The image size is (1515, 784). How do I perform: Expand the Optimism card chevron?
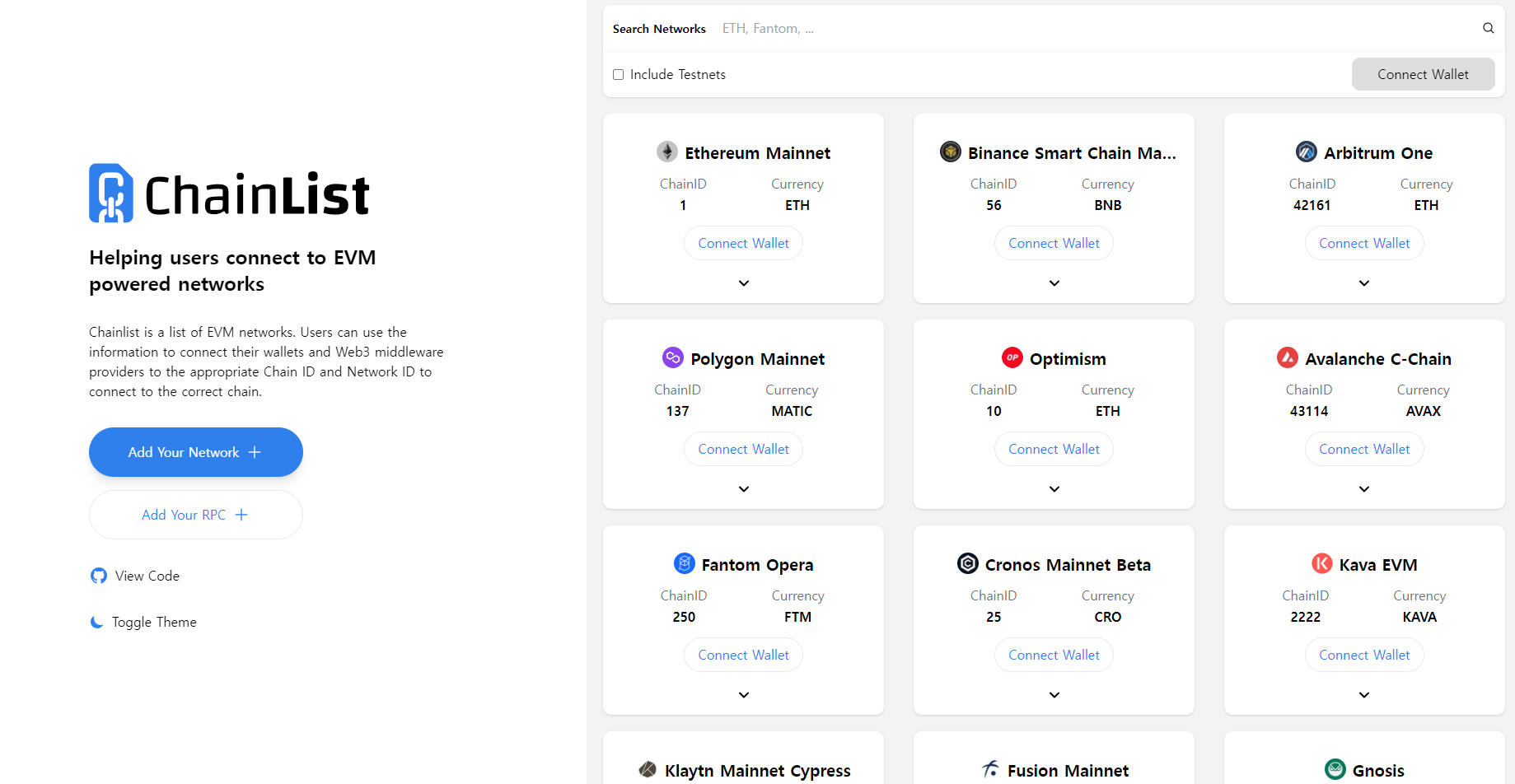tap(1054, 489)
